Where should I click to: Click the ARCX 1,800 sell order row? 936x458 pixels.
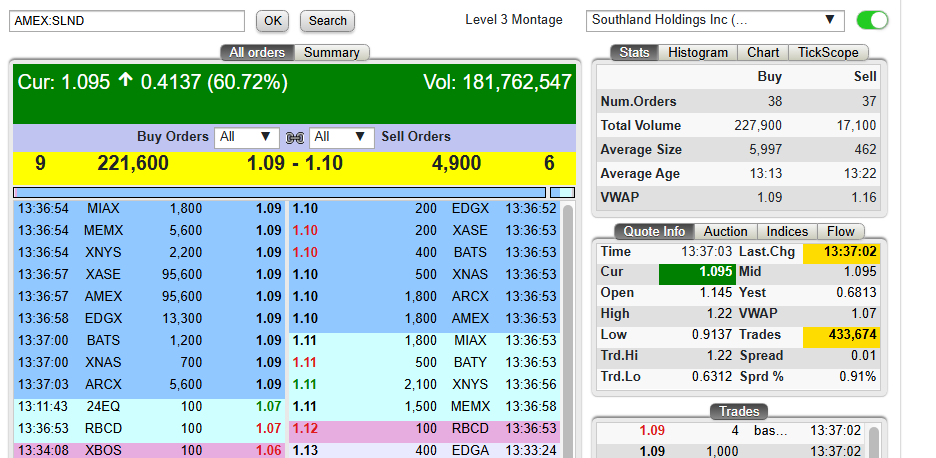424,296
